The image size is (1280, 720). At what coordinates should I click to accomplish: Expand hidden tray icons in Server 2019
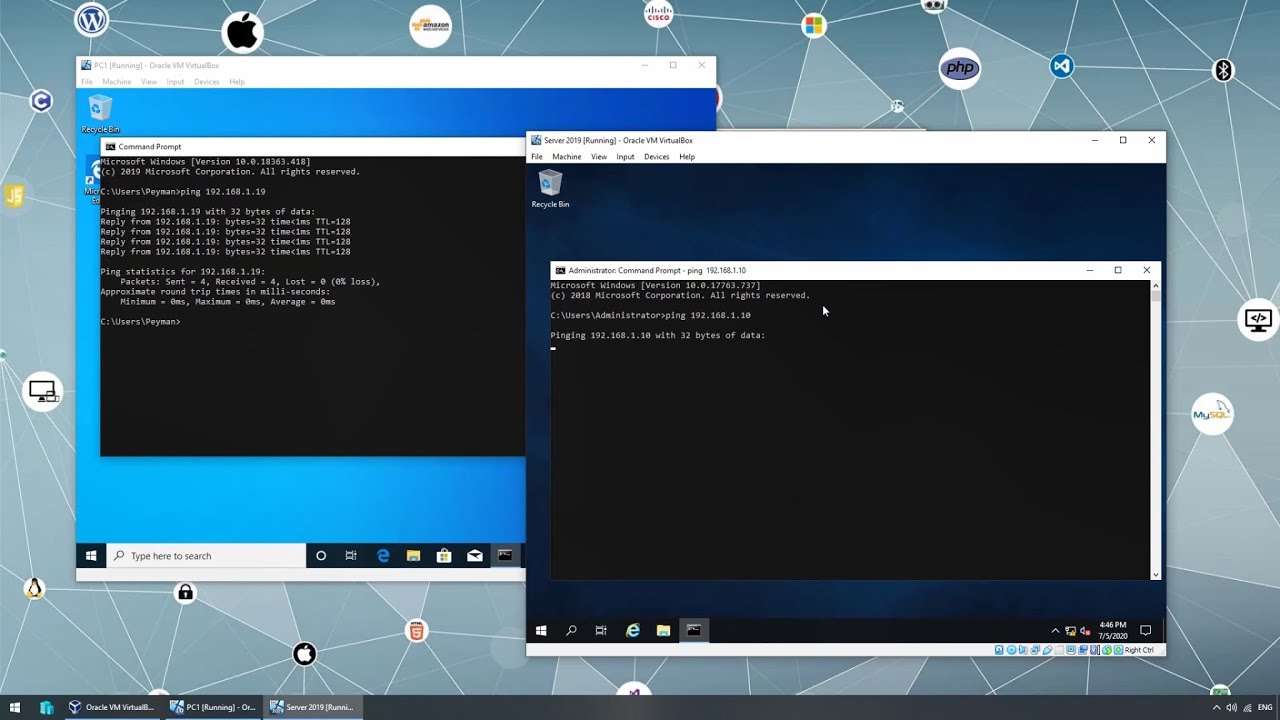coord(1055,631)
